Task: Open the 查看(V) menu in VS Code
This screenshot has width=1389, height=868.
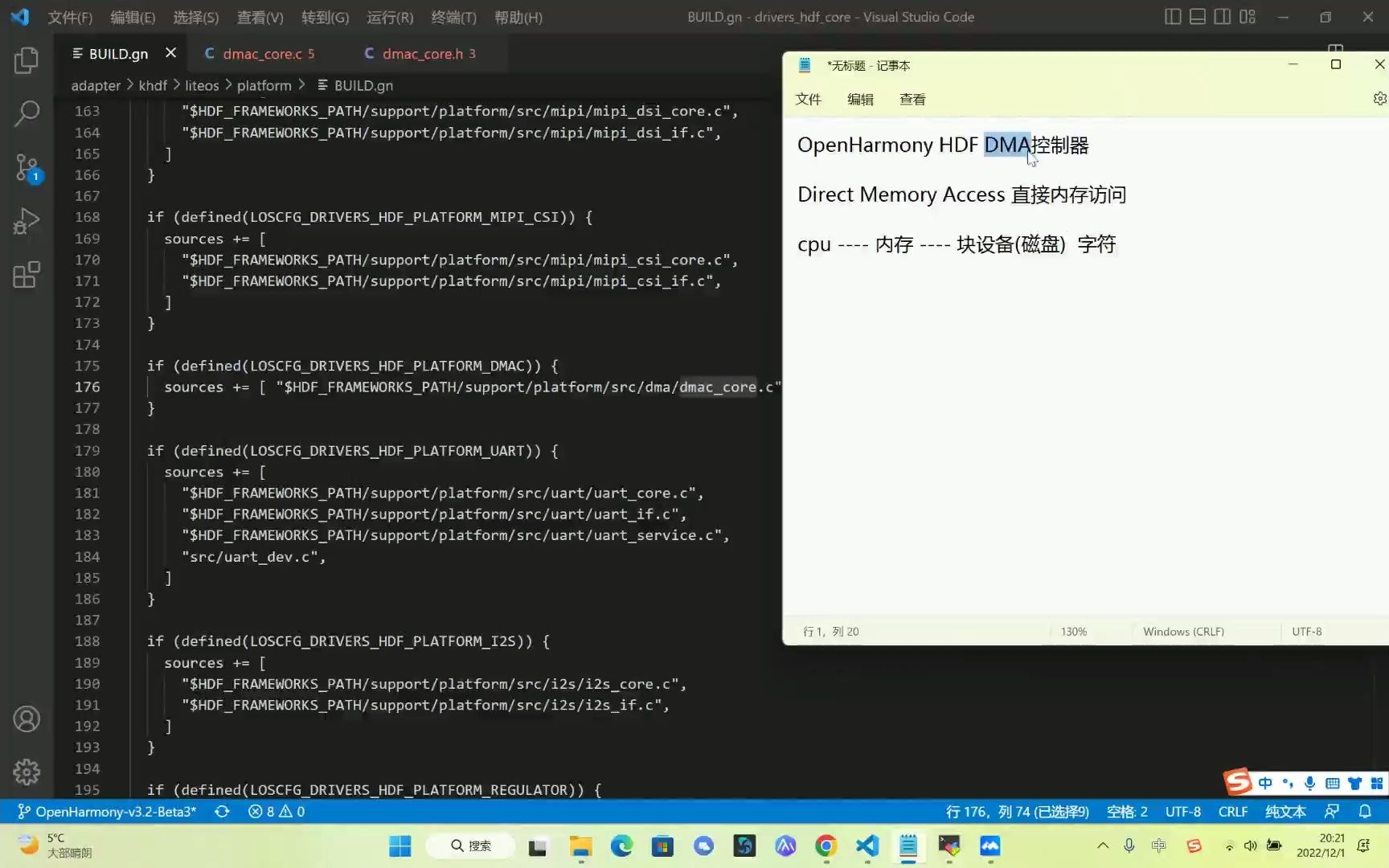Action: coord(260,17)
